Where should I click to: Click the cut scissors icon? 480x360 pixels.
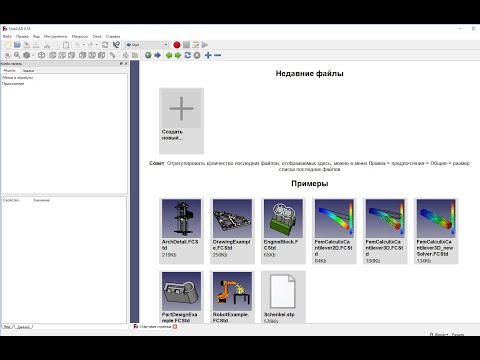(x=47, y=45)
